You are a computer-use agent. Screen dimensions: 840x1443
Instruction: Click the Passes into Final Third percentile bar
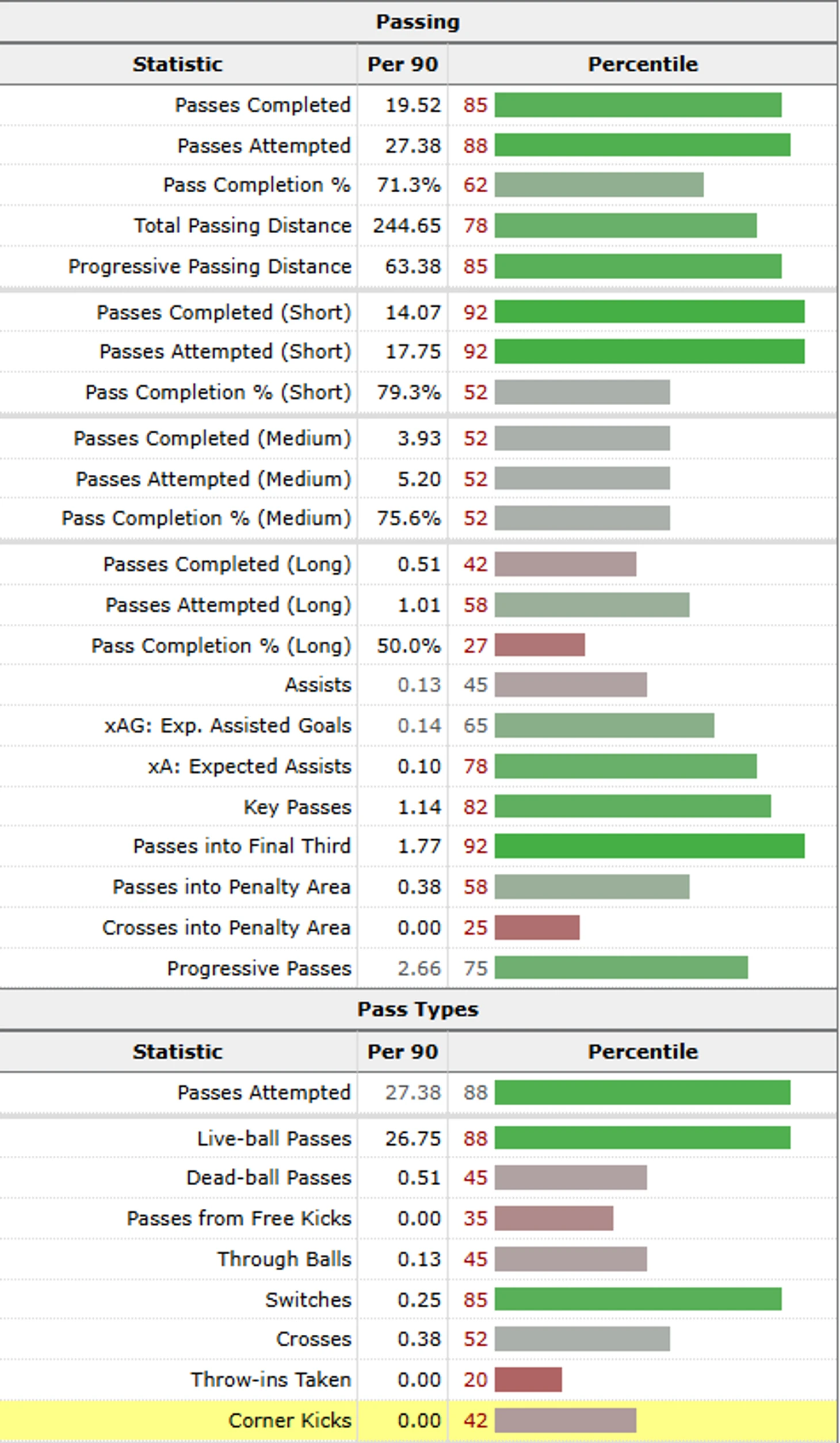tap(649, 846)
